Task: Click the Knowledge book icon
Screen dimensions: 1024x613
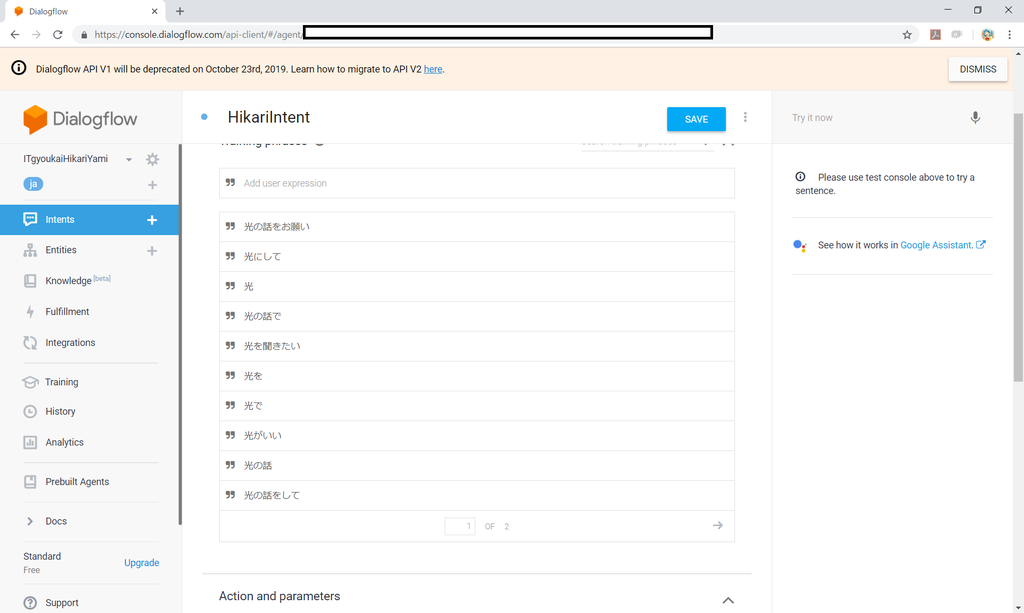Action: (x=30, y=281)
